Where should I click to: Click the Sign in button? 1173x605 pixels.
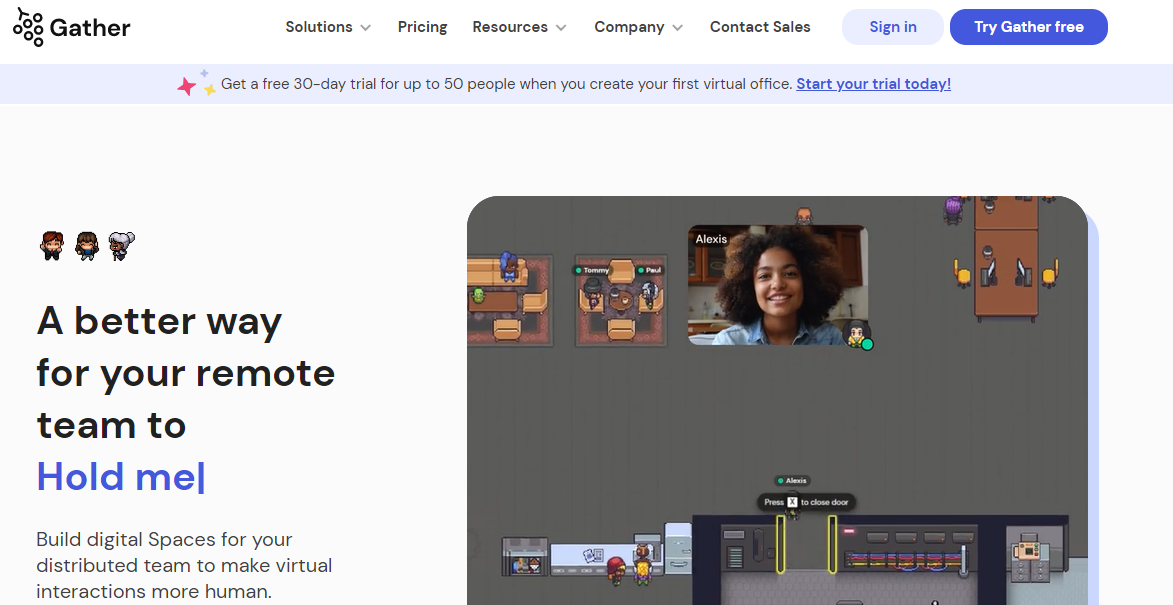click(x=892, y=27)
